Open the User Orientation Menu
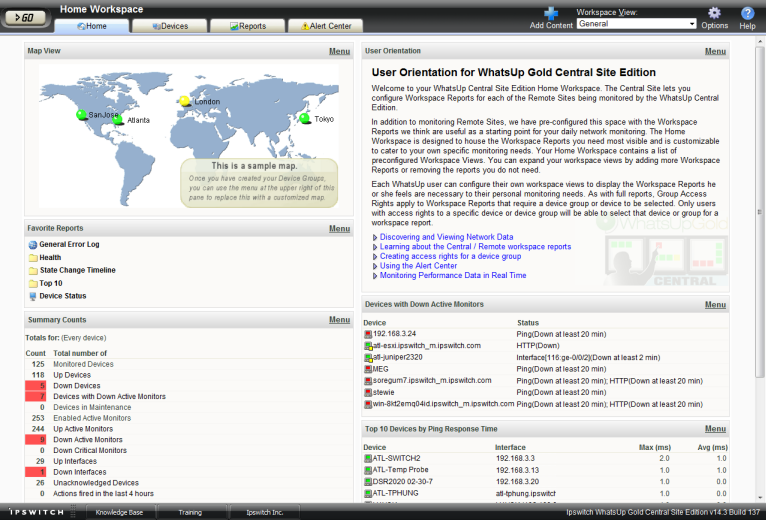Image resolution: width=766 pixels, height=520 pixels. (x=715, y=51)
